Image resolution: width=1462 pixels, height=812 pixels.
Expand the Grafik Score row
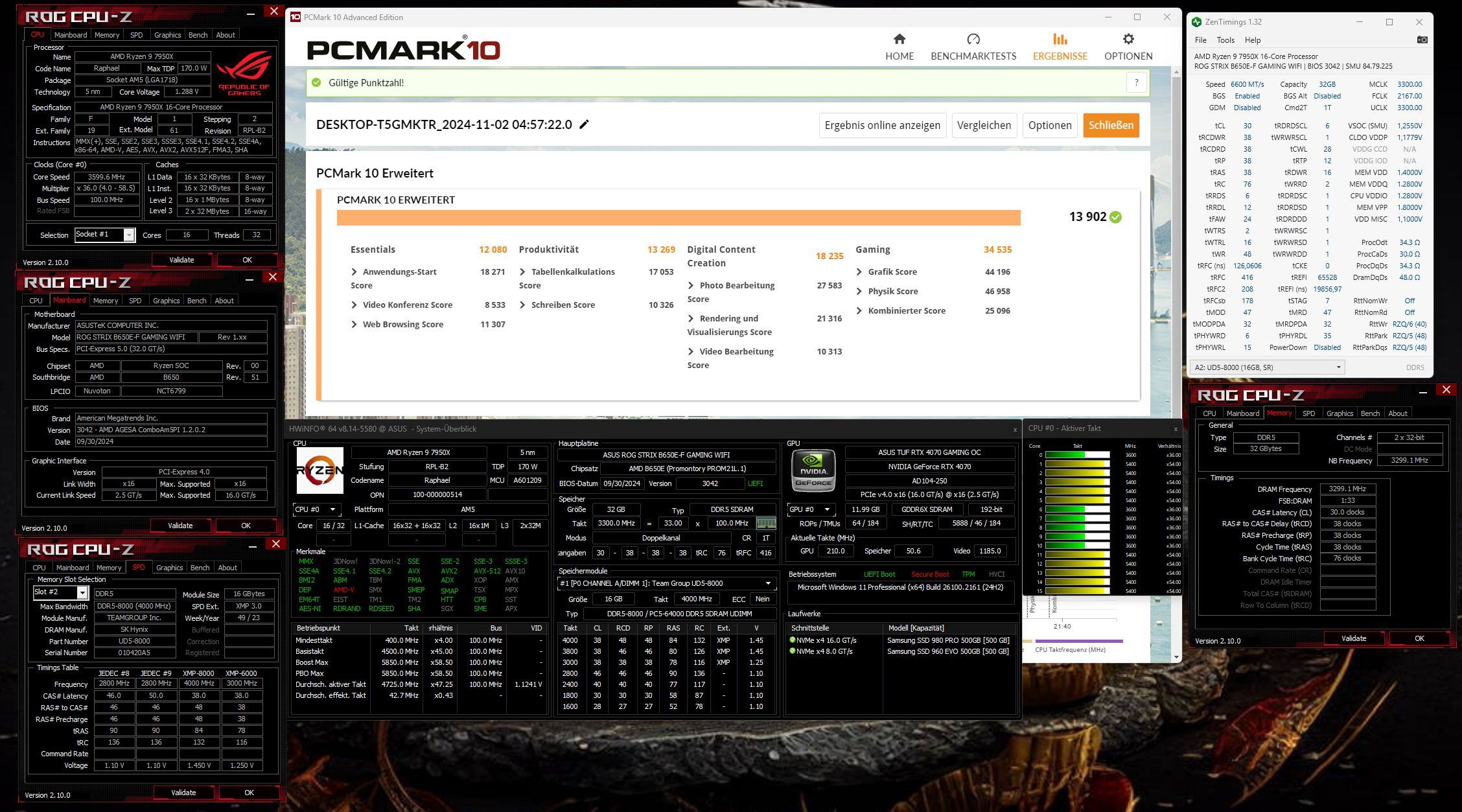pos(859,272)
